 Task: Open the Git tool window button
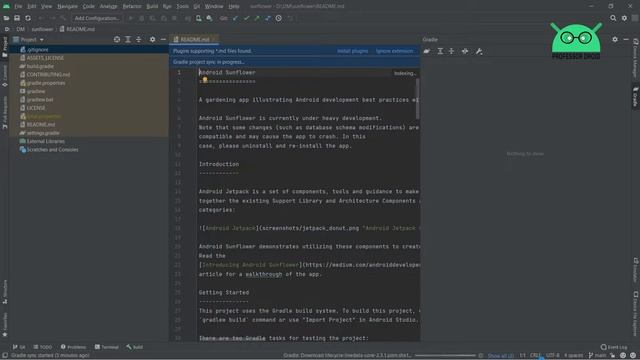19,347
